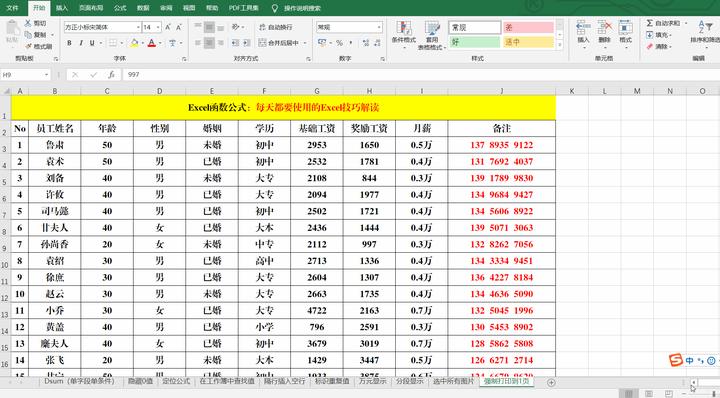Select the Format Painter (格式刷) brush
Image resolution: width=720 pixels, height=398 pixels.
28,46
